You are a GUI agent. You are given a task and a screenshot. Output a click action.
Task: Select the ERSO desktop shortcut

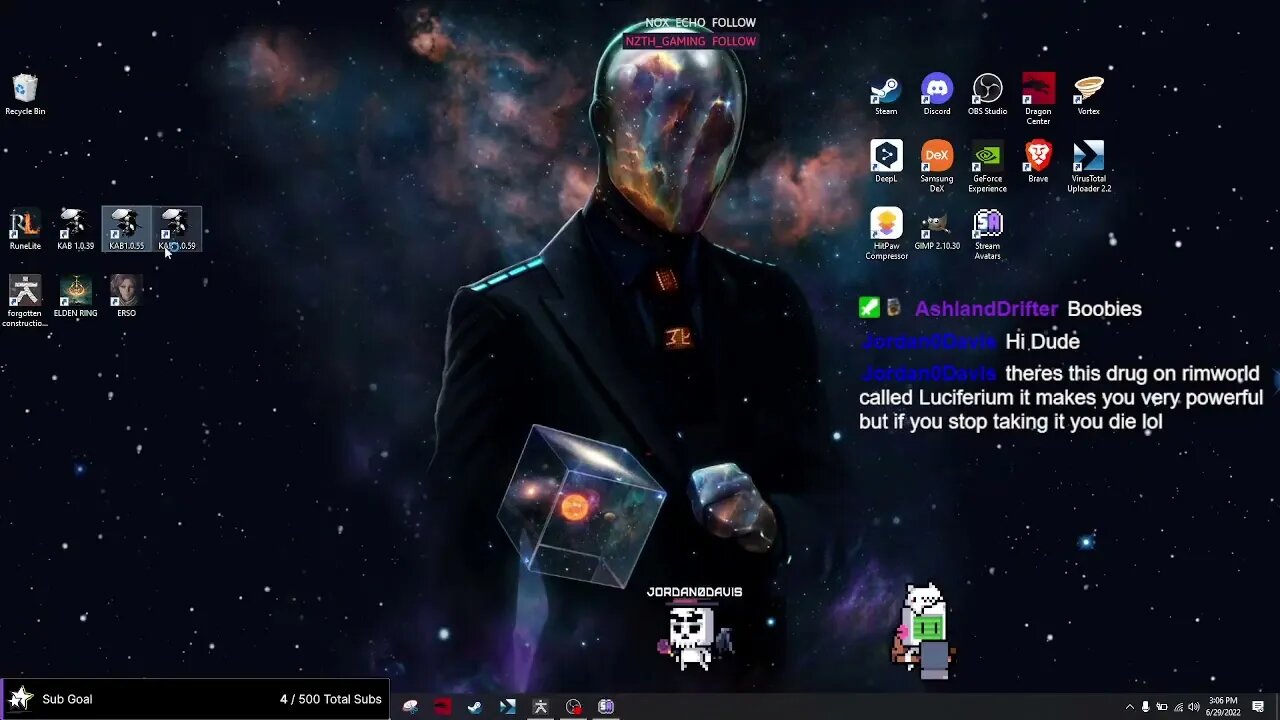[126, 297]
